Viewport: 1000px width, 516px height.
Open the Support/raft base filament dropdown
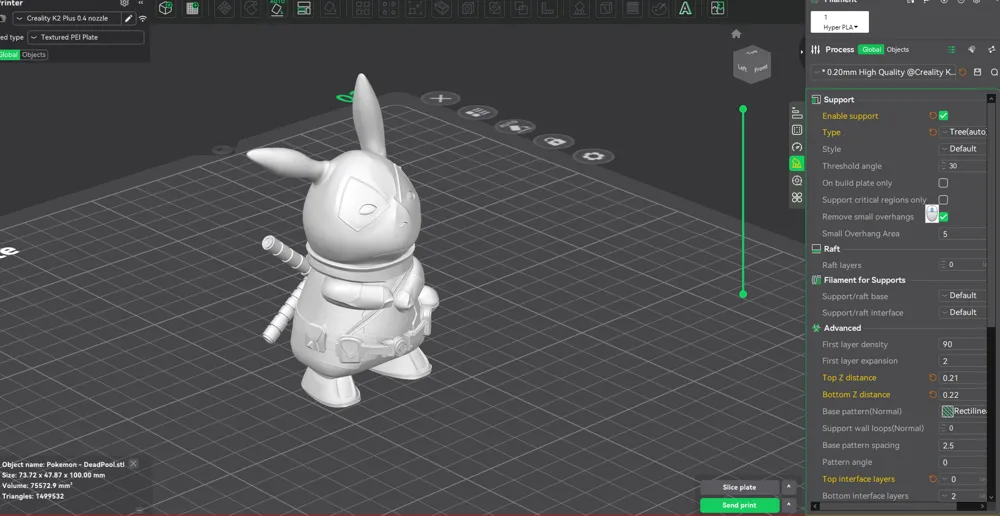(x=963, y=295)
